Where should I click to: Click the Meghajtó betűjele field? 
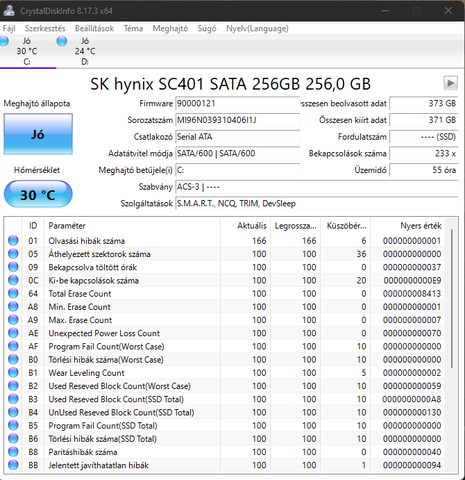(x=238, y=170)
